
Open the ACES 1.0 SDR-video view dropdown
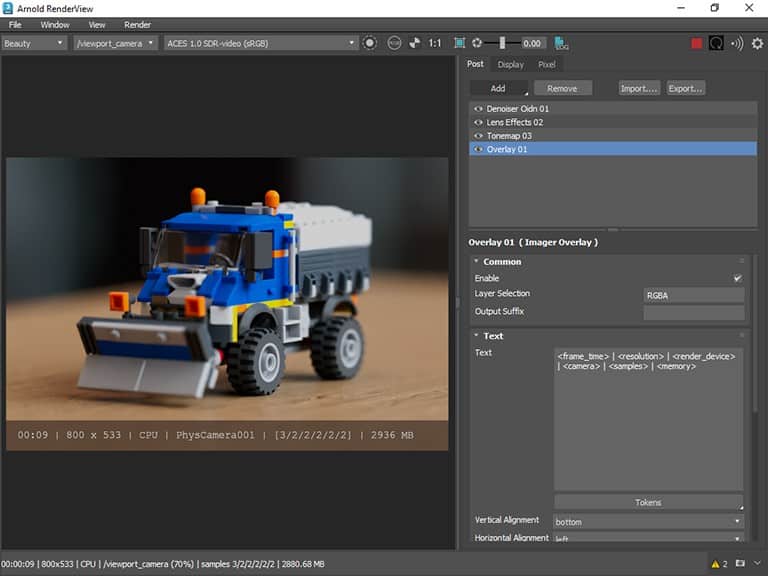tap(261, 43)
